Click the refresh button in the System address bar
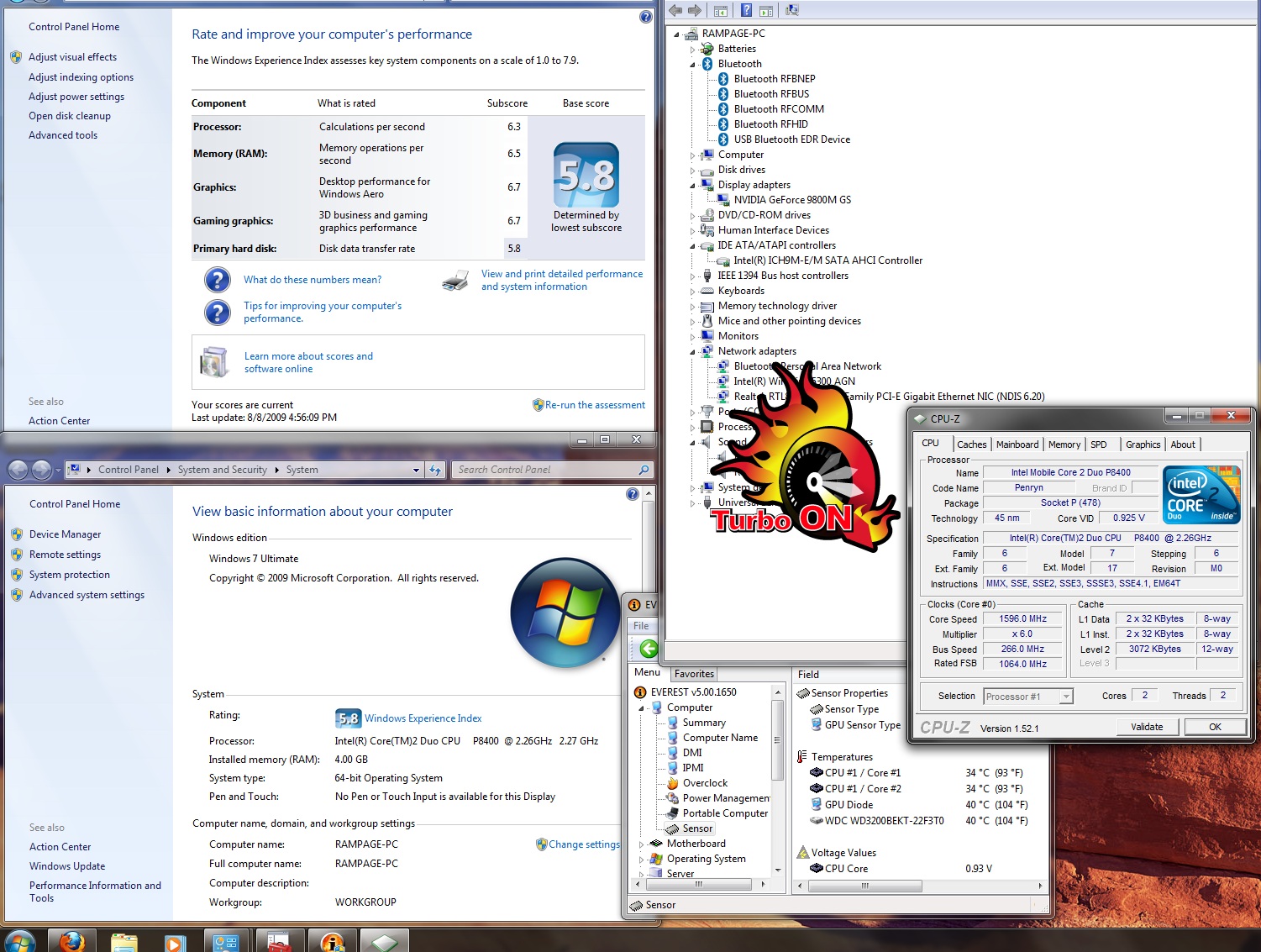 (435, 470)
